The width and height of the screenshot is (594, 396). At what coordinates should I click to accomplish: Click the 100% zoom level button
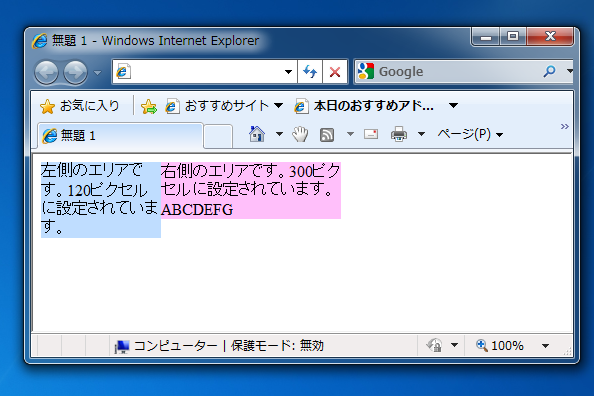tap(500, 346)
